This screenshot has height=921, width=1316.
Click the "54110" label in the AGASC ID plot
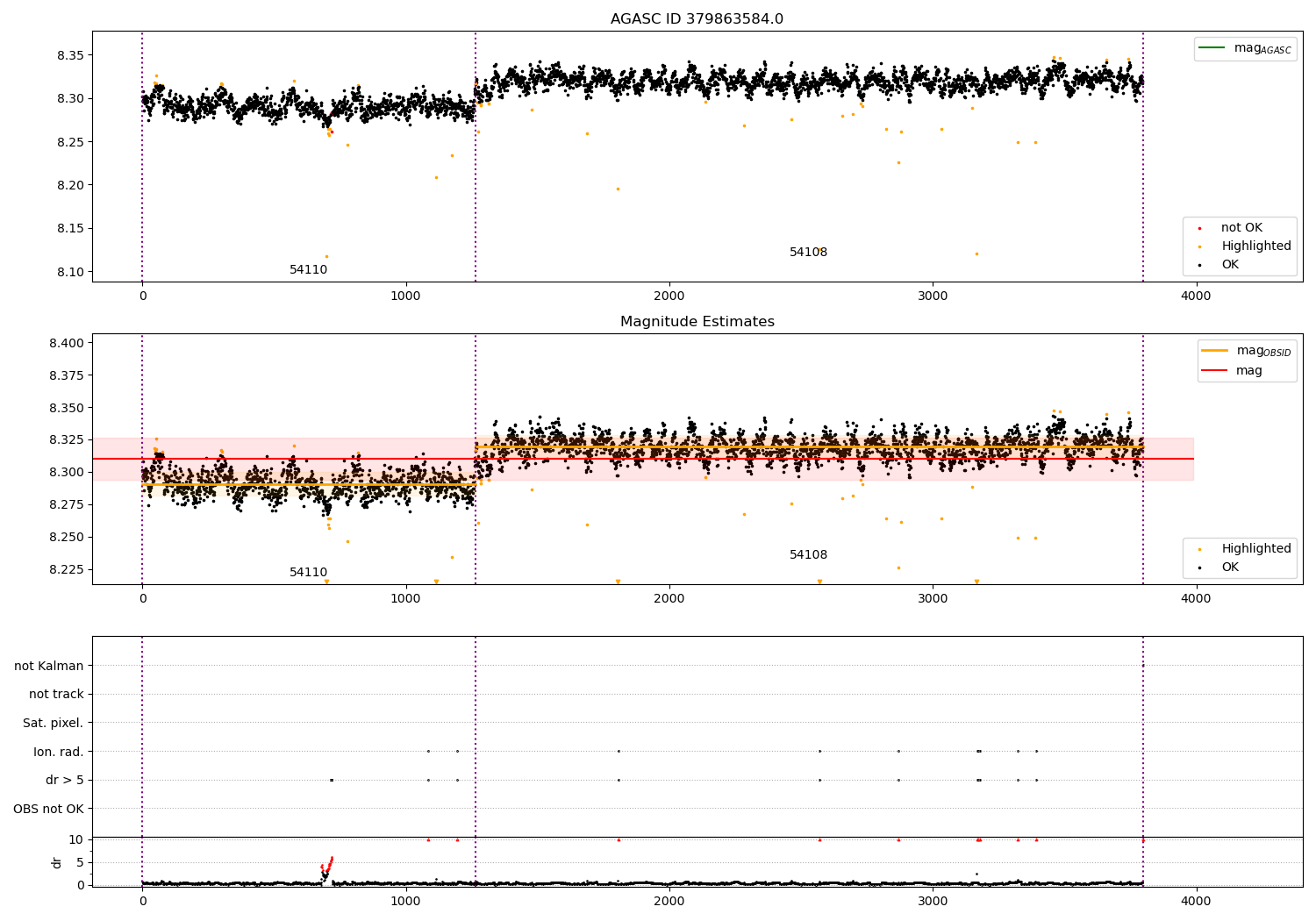click(x=309, y=270)
